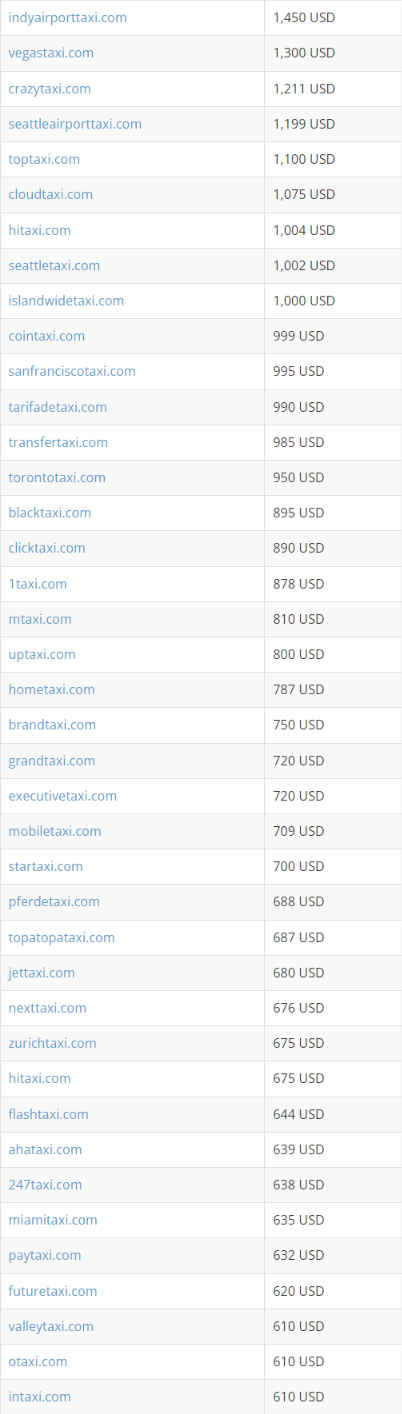
Task: Select seattleairporttaxi.com link
Action: [x=75, y=124]
